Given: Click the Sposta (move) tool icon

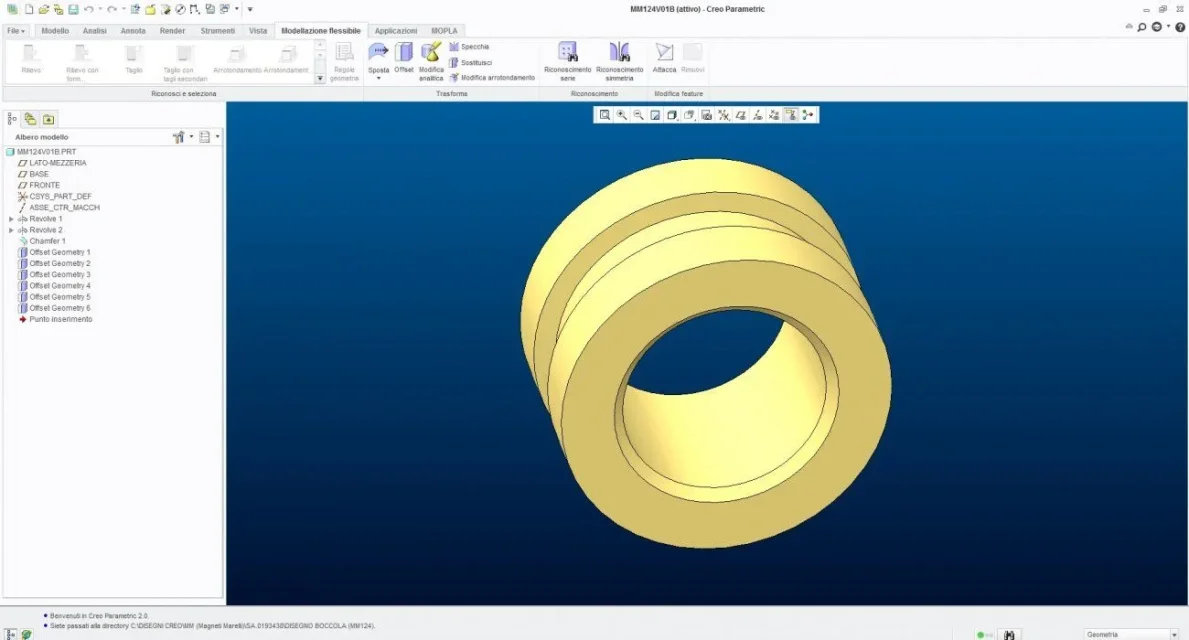Looking at the screenshot, I should (378, 53).
